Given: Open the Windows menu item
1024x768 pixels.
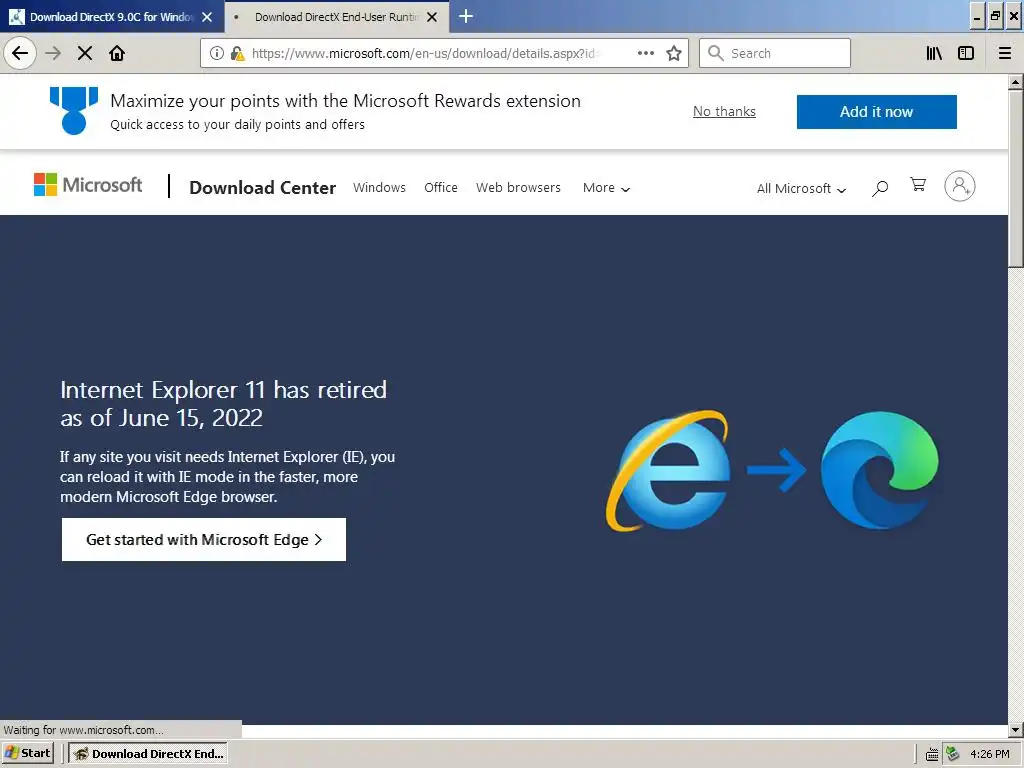Looking at the screenshot, I should click(379, 187).
